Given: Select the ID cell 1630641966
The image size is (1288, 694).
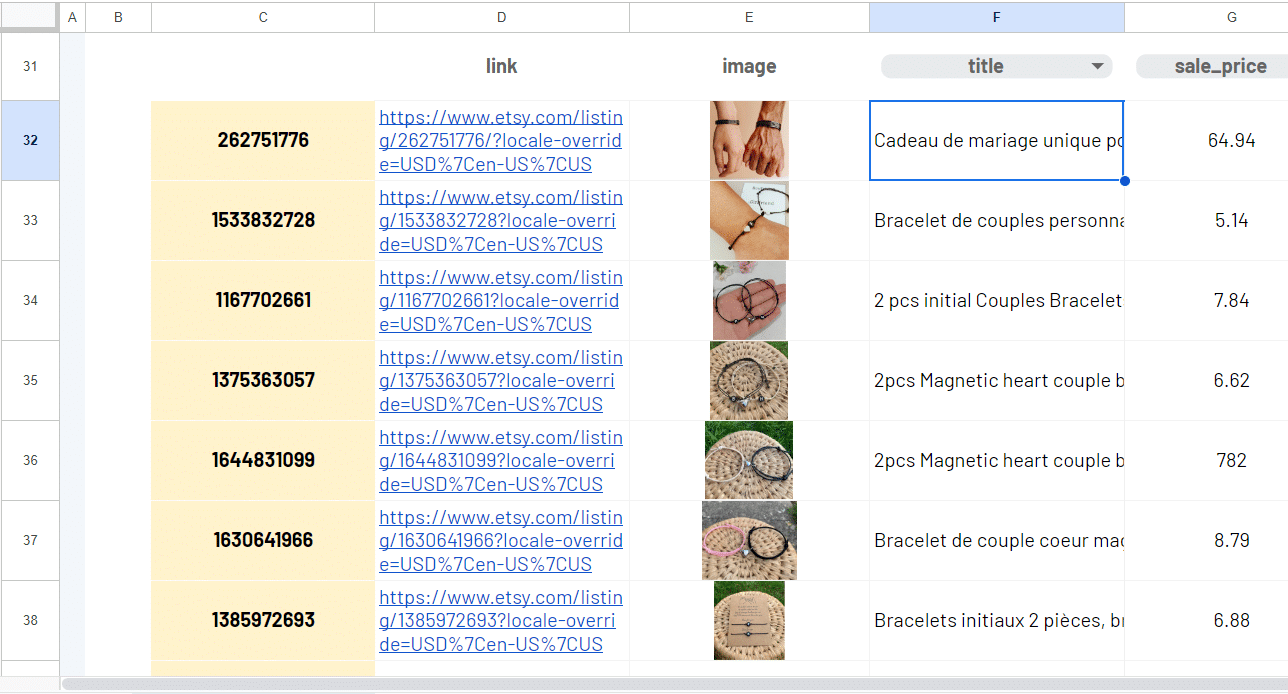Looking at the screenshot, I should 263,540.
